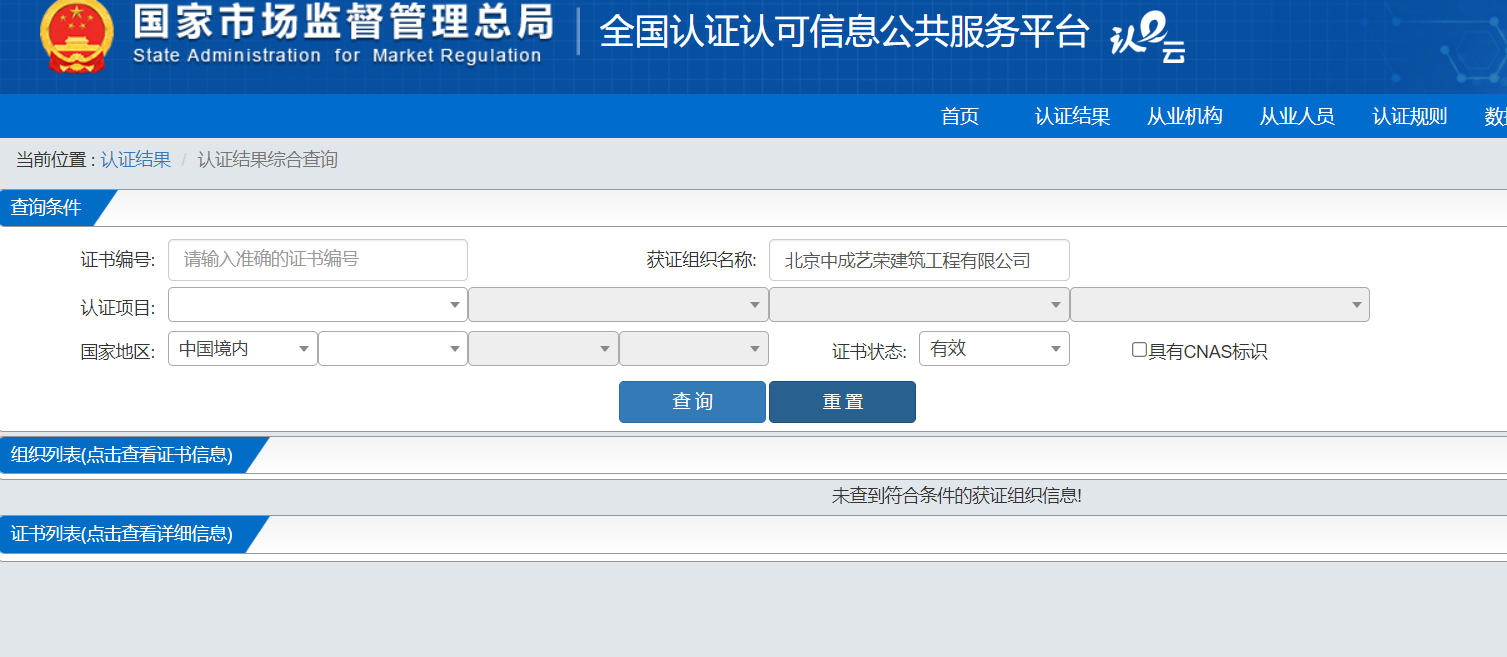1507x657 pixels.
Task: Open the first 认证项目 dropdown
Action: point(318,305)
